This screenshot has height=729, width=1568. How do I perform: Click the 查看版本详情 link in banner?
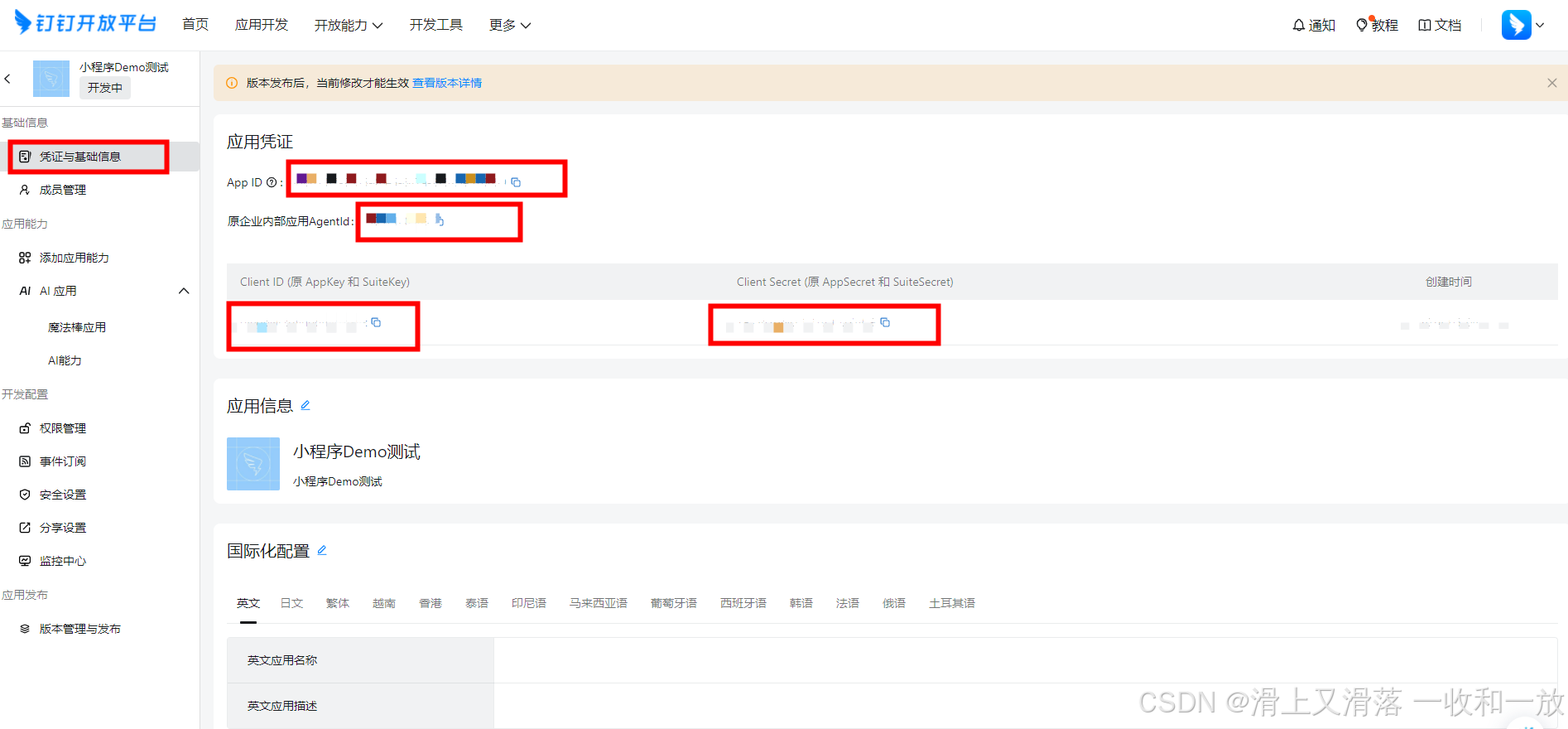(x=447, y=83)
